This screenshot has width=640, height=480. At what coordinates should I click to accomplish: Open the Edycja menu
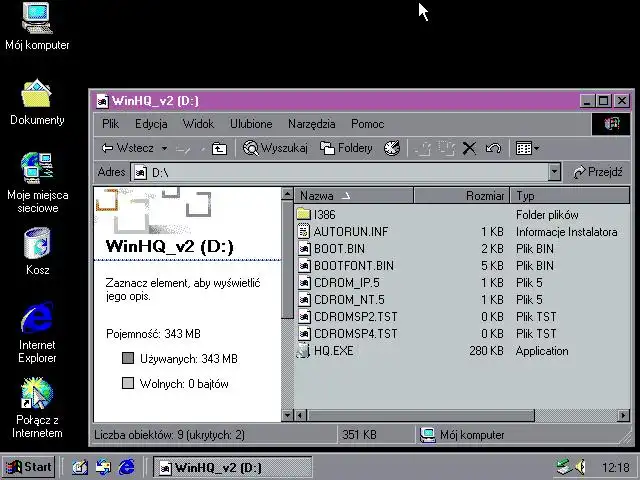click(x=151, y=124)
